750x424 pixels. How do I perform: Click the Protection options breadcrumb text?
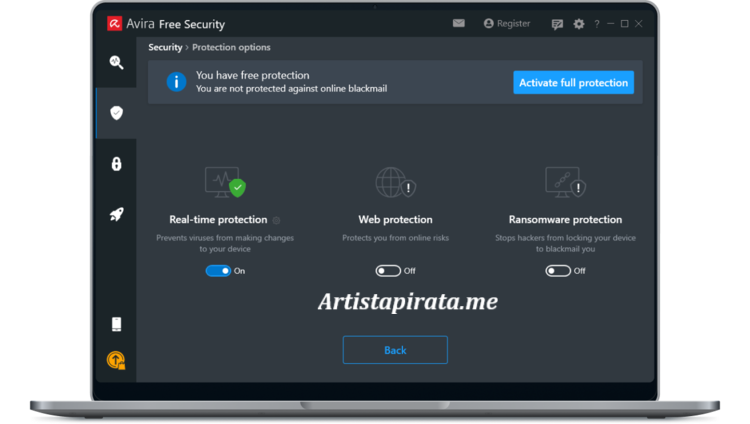[x=231, y=47]
